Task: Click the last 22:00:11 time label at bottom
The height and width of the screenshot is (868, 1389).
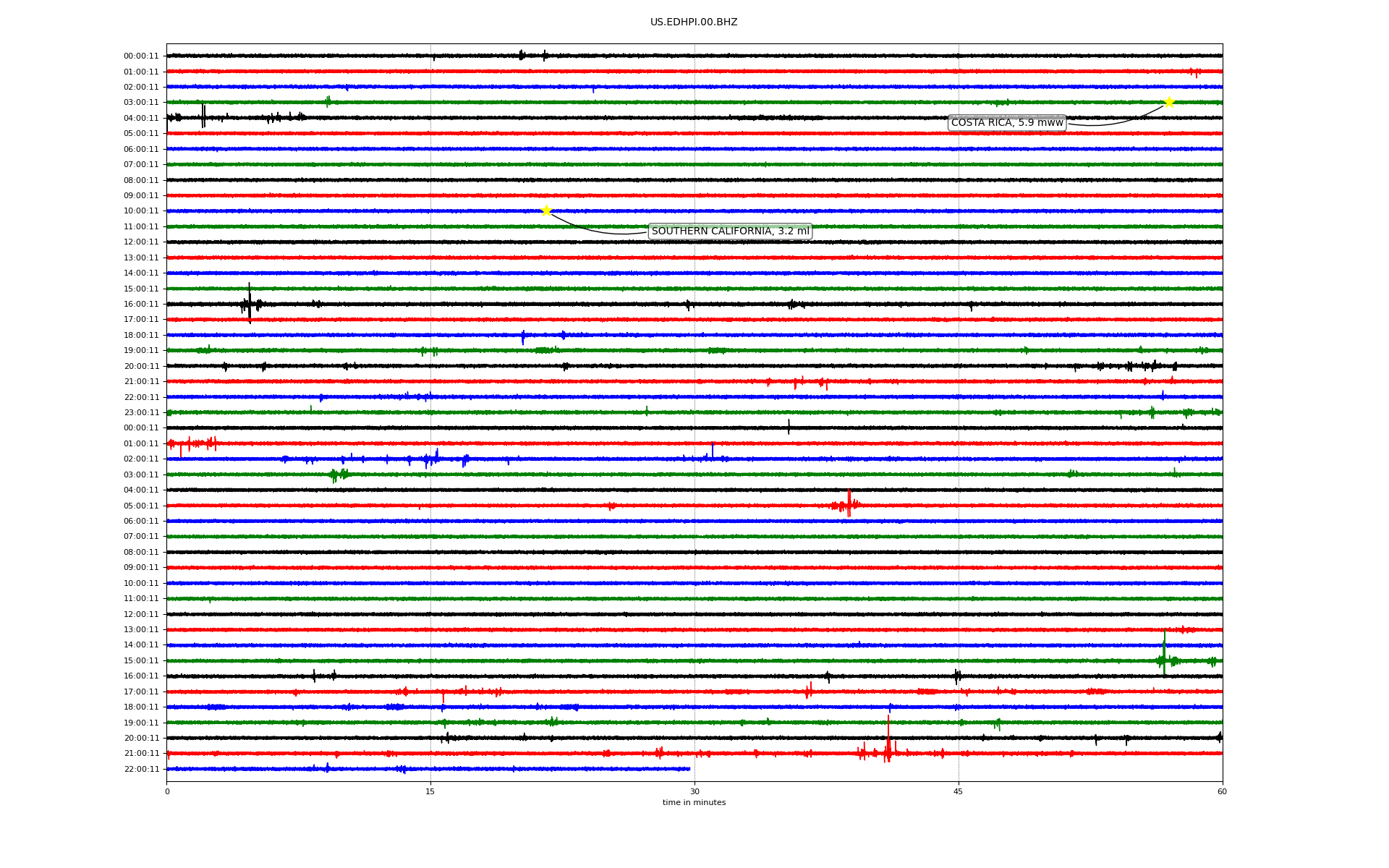Action: coord(141,769)
